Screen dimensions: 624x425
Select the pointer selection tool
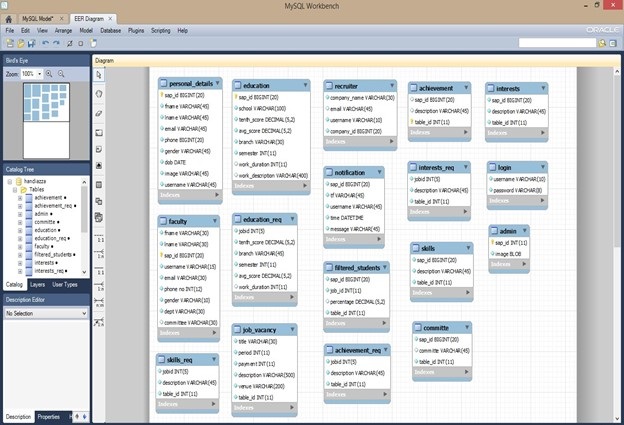coord(99,75)
